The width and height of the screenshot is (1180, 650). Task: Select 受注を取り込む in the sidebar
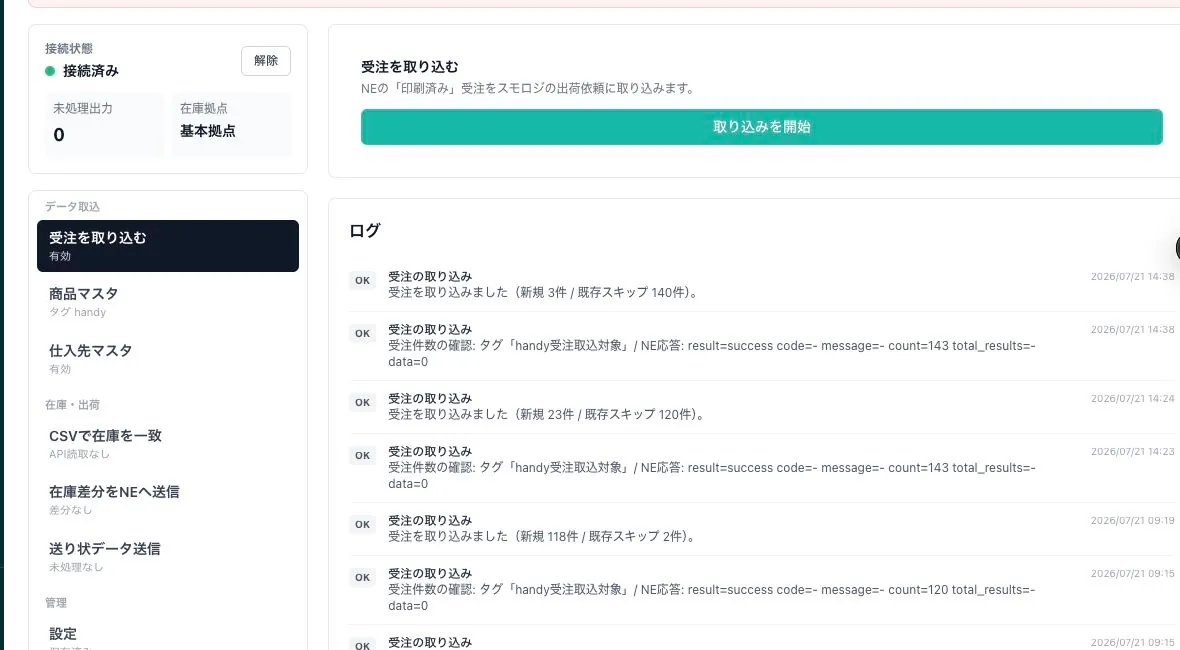click(168, 246)
